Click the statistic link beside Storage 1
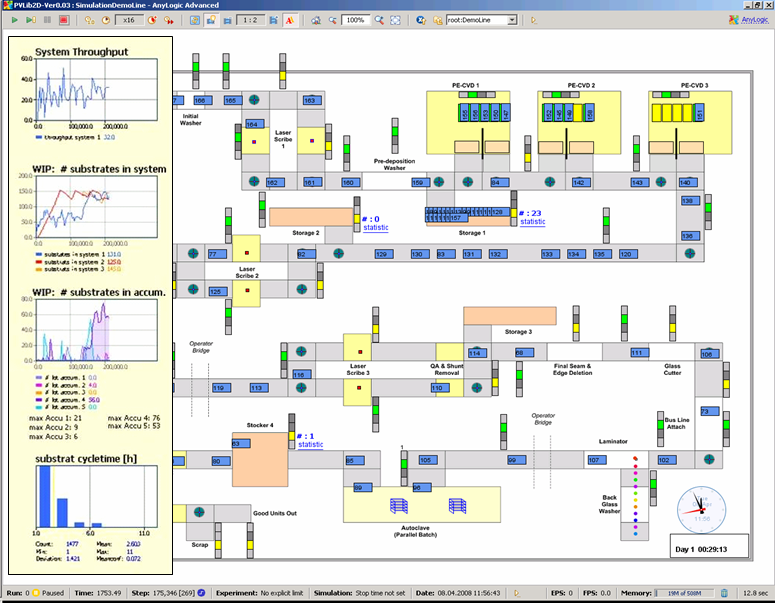775x603 pixels. tap(533, 222)
